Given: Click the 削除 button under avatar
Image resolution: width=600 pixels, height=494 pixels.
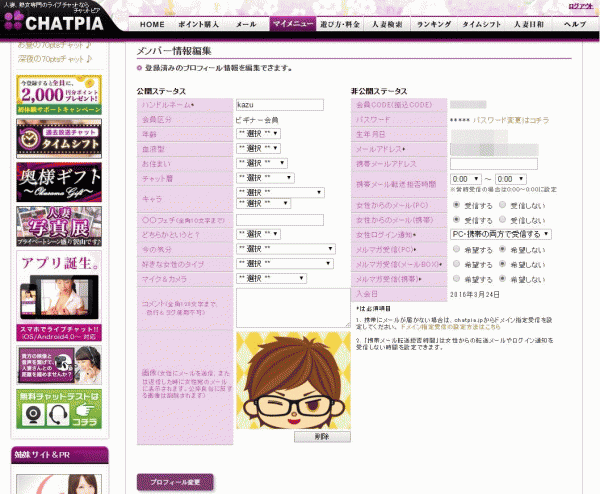Looking at the screenshot, I should 322,437.
